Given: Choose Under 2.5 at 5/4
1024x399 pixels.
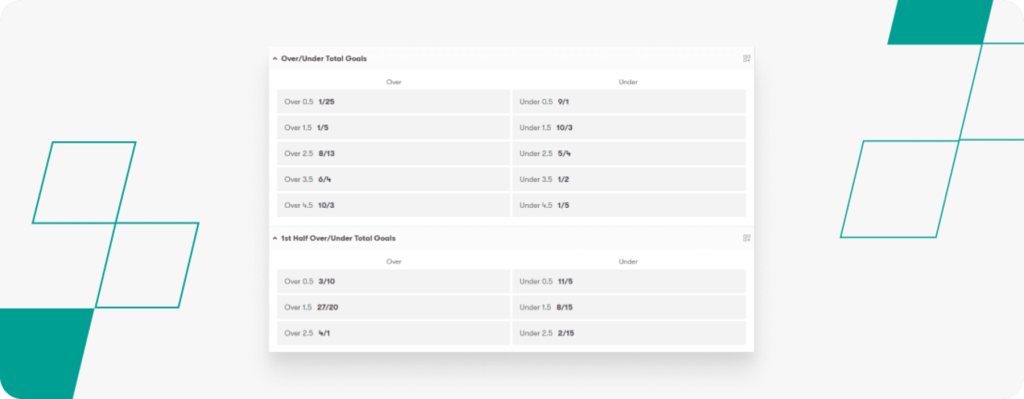Looking at the screenshot, I should point(629,153).
